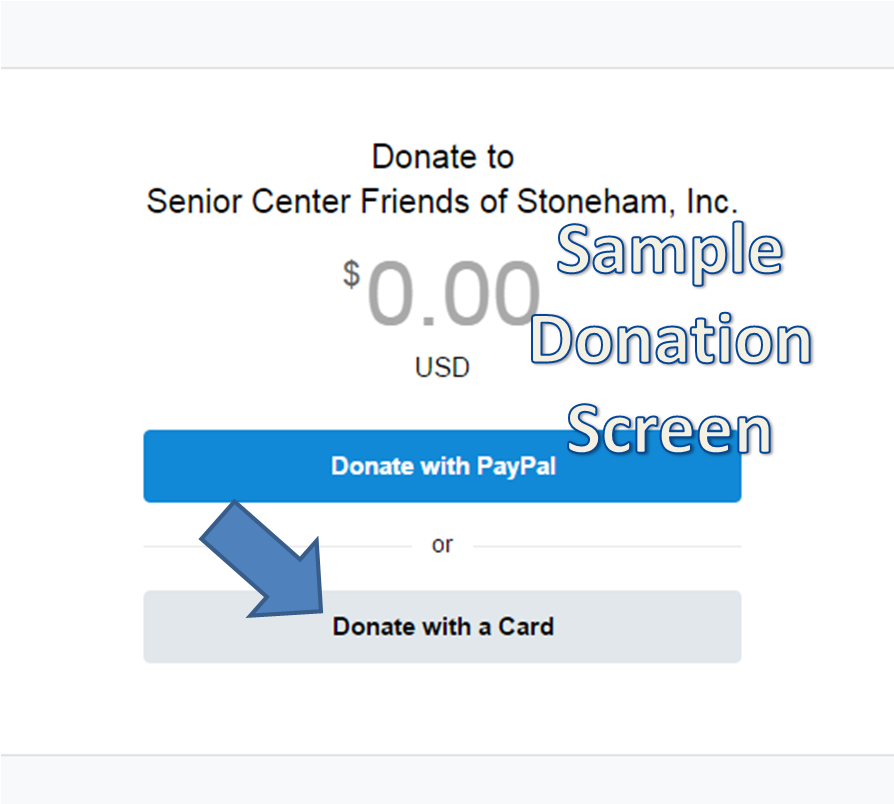Click the Donate with a Card label

click(441, 627)
